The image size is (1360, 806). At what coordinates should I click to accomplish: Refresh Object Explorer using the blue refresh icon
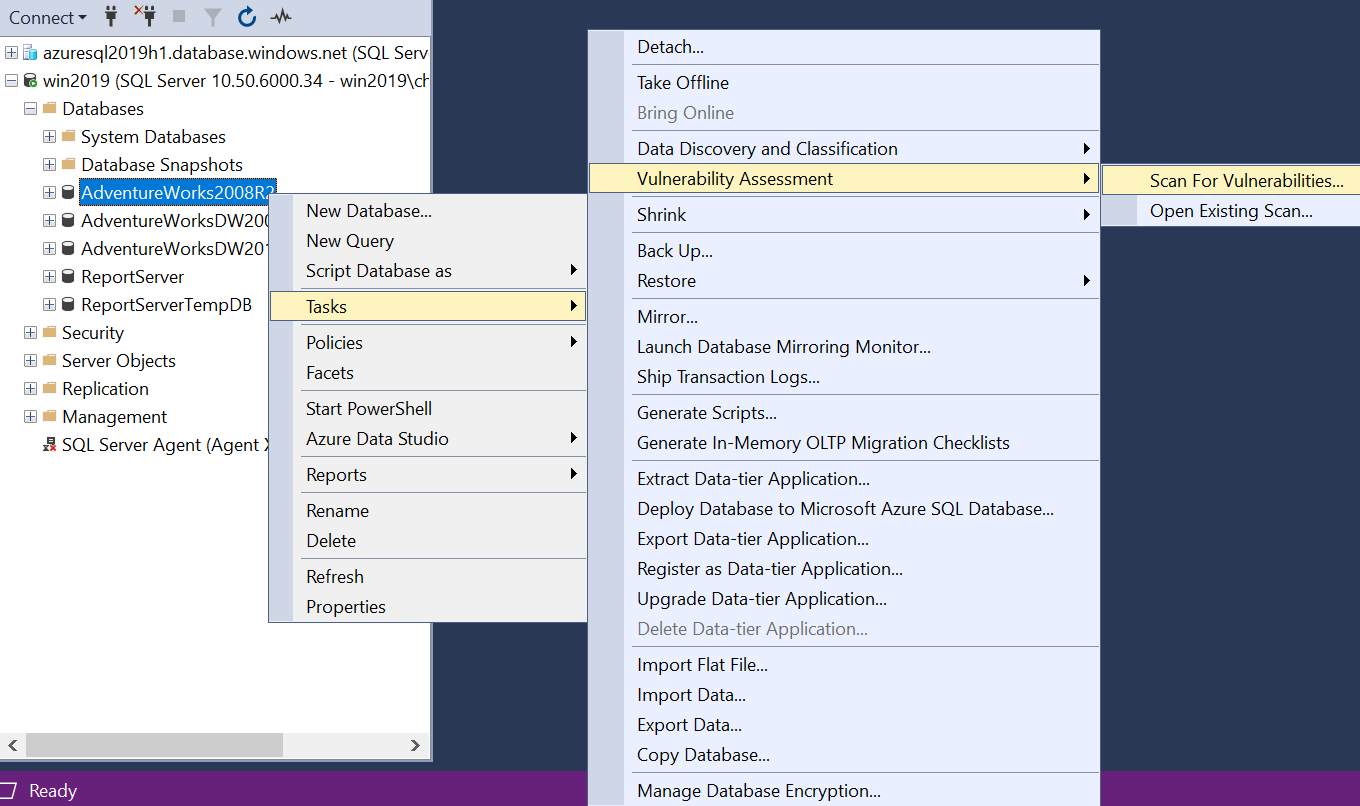click(x=246, y=17)
